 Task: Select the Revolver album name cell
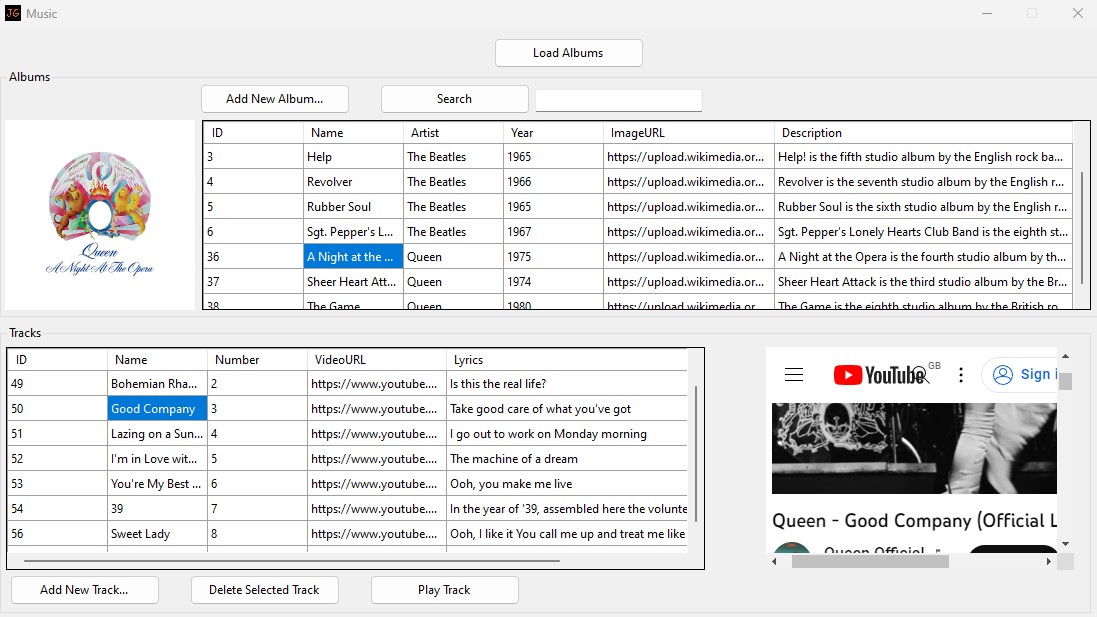tap(353, 182)
